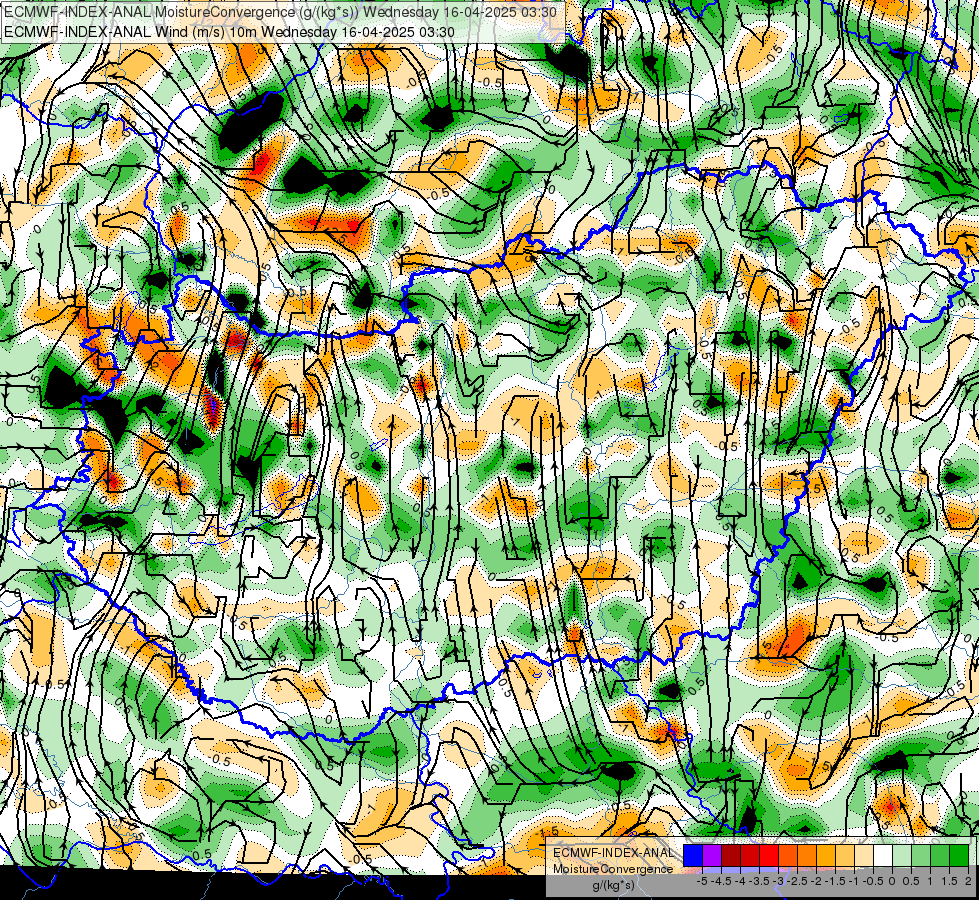Click the -1 legend tick value

pos(854,881)
